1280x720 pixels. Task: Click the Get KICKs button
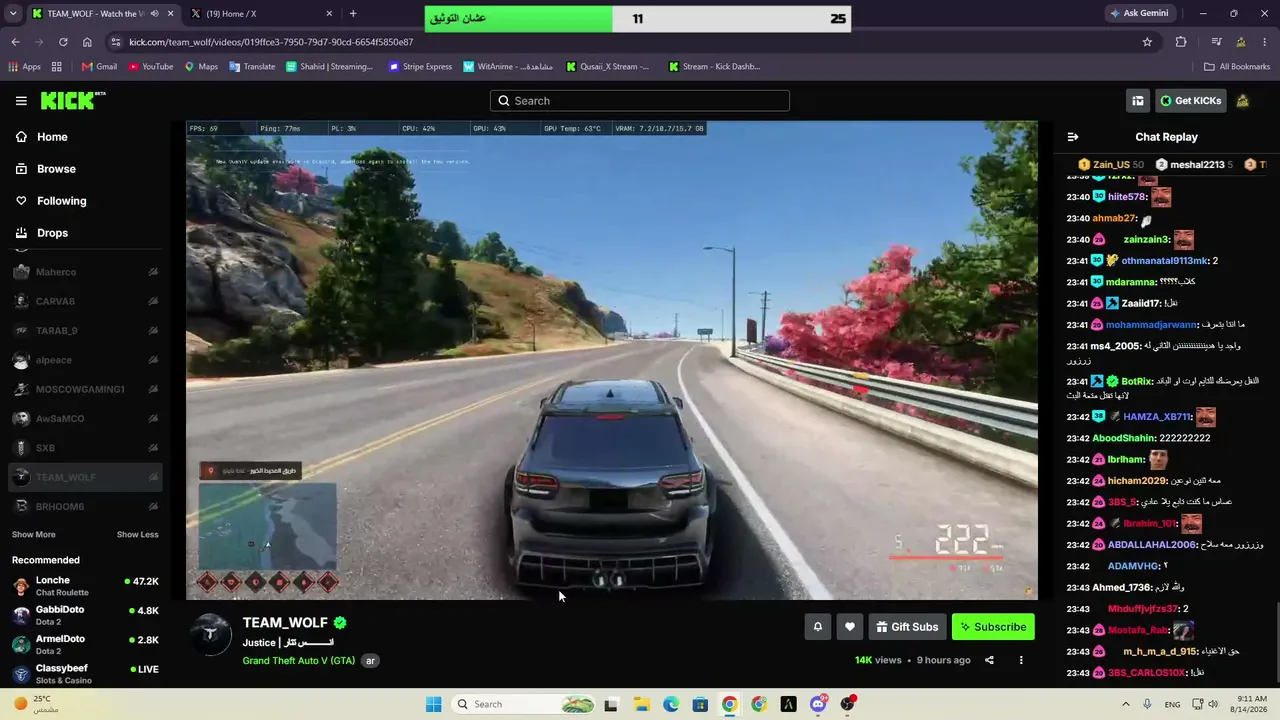(x=1190, y=101)
